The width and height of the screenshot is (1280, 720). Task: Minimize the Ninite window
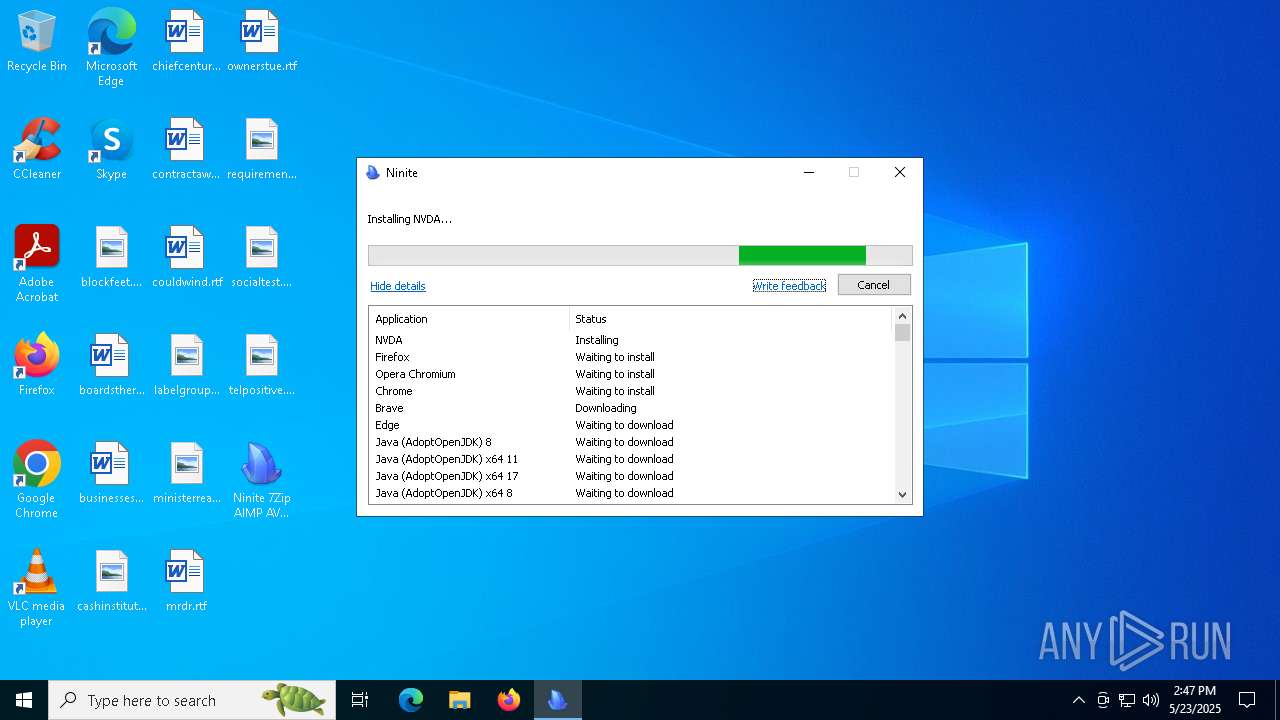pyautogui.click(x=809, y=173)
